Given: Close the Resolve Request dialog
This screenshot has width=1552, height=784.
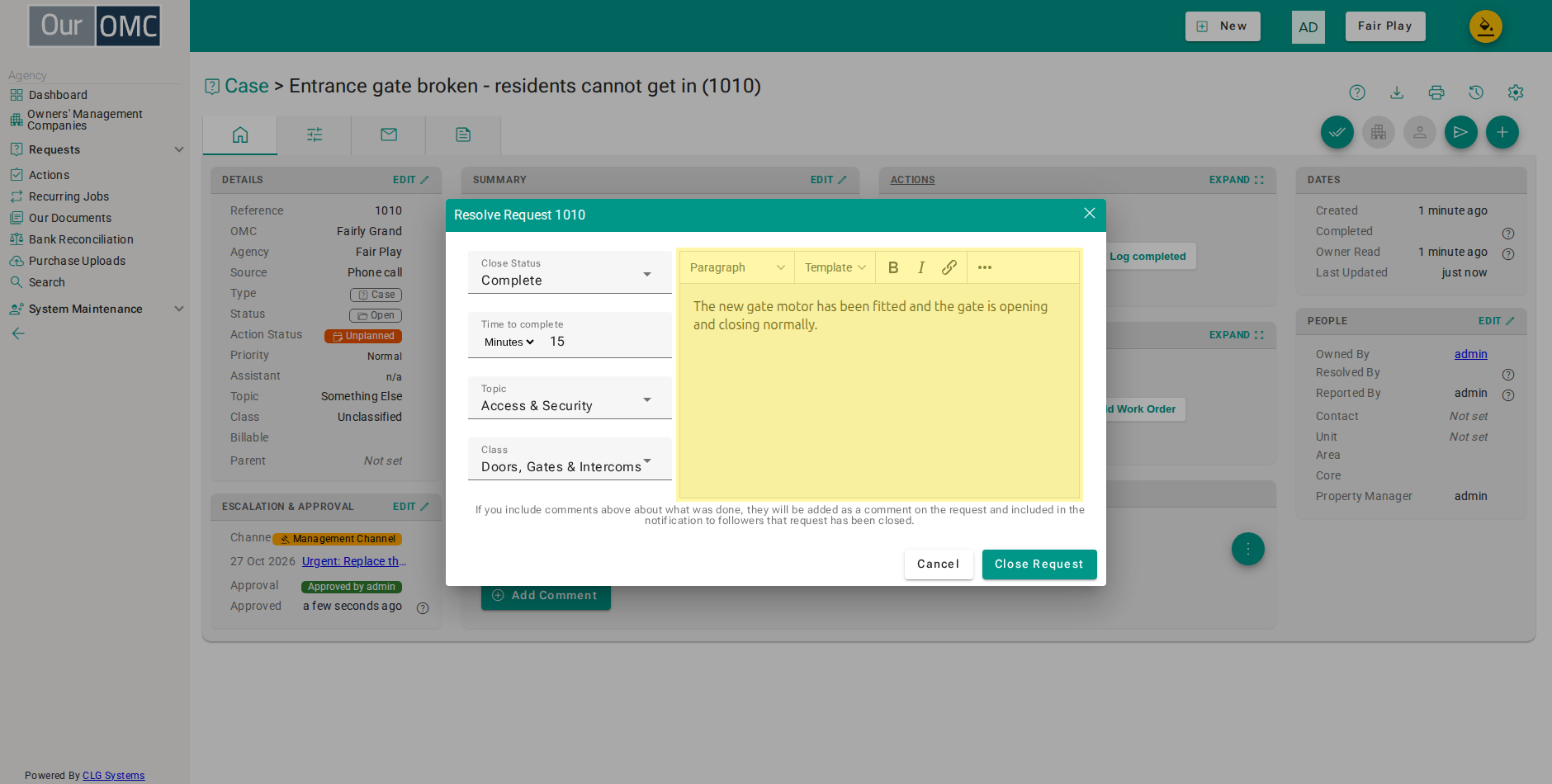Looking at the screenshot, I should tap(1090, 214).
